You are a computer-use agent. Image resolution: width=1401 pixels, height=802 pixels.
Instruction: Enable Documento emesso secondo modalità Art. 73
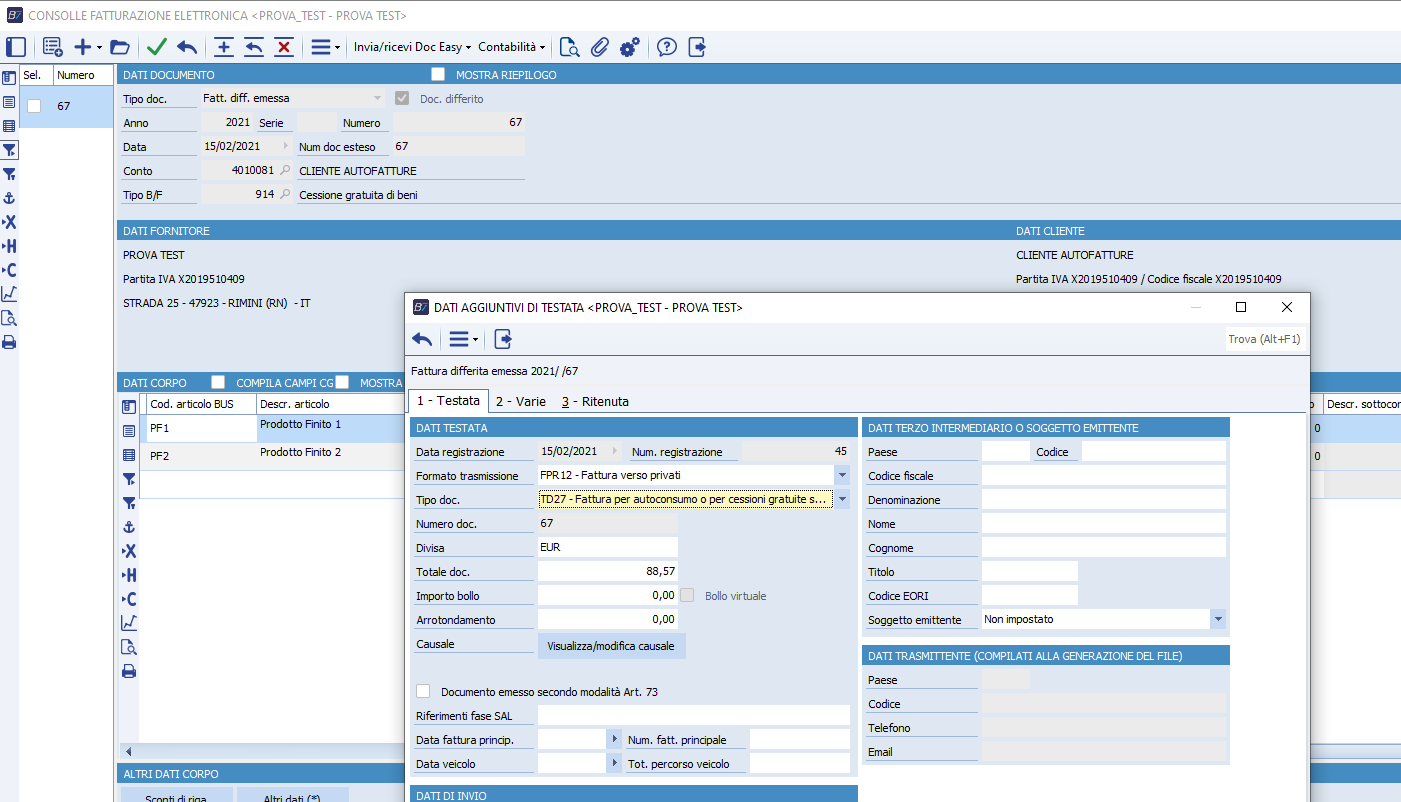tap(424, 691)
